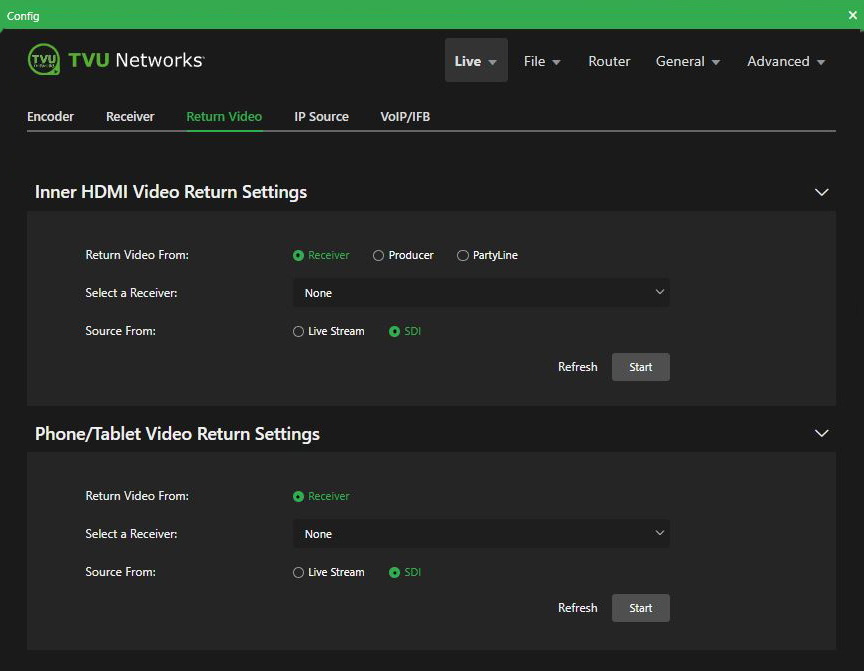This screenshot has height=671, width=864.
Task: Click the TVU Networks logo
Action: [x=115, y=59]
